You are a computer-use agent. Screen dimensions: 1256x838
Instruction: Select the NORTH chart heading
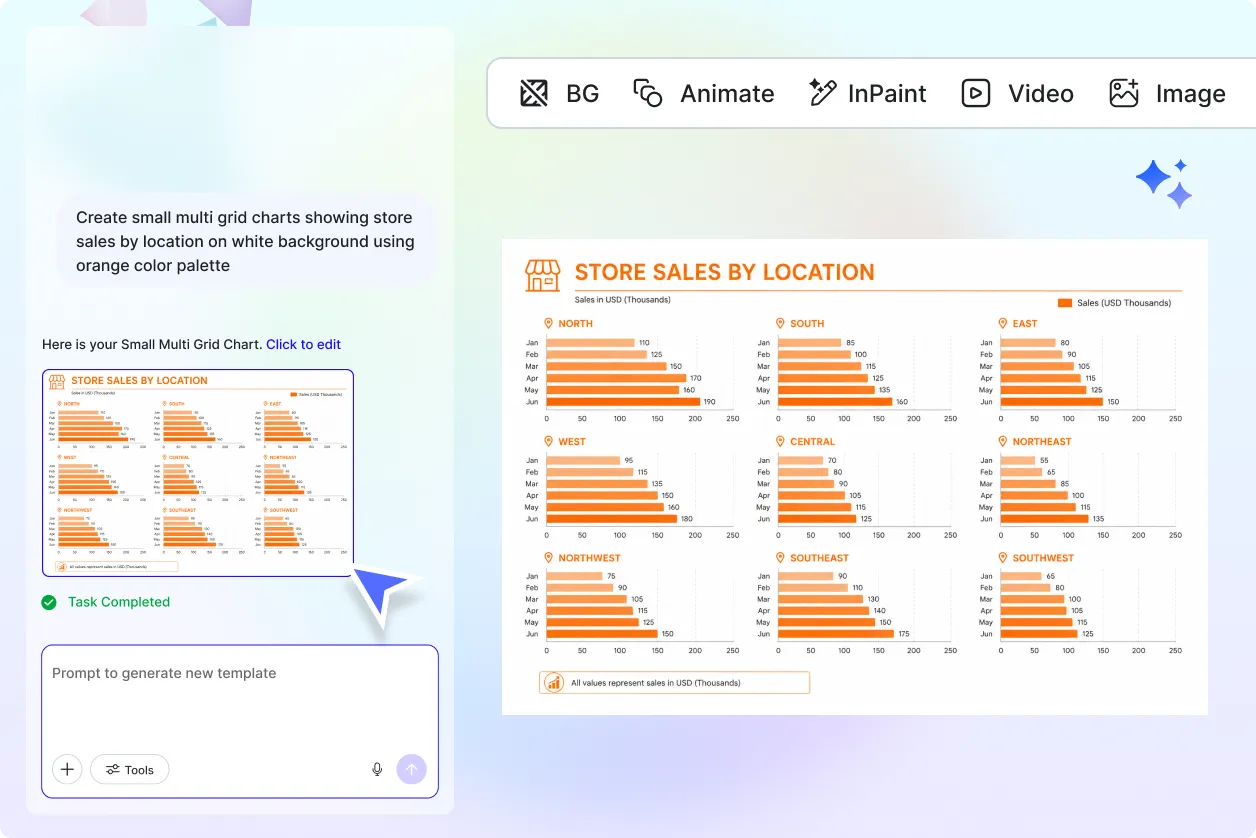575,324
